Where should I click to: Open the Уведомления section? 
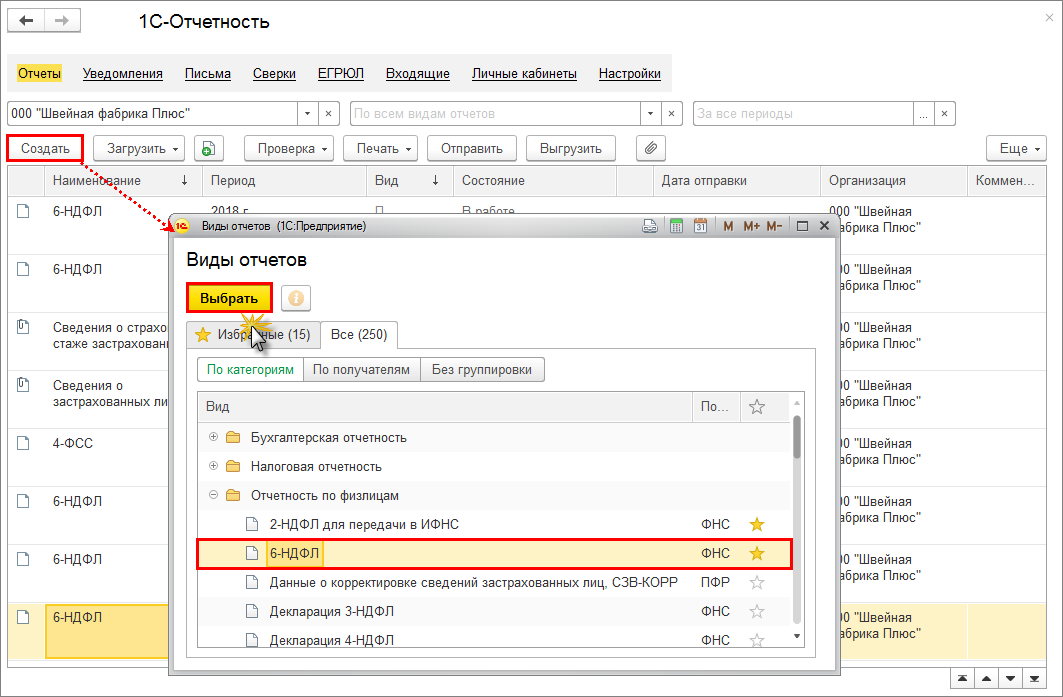coord(122,74)
